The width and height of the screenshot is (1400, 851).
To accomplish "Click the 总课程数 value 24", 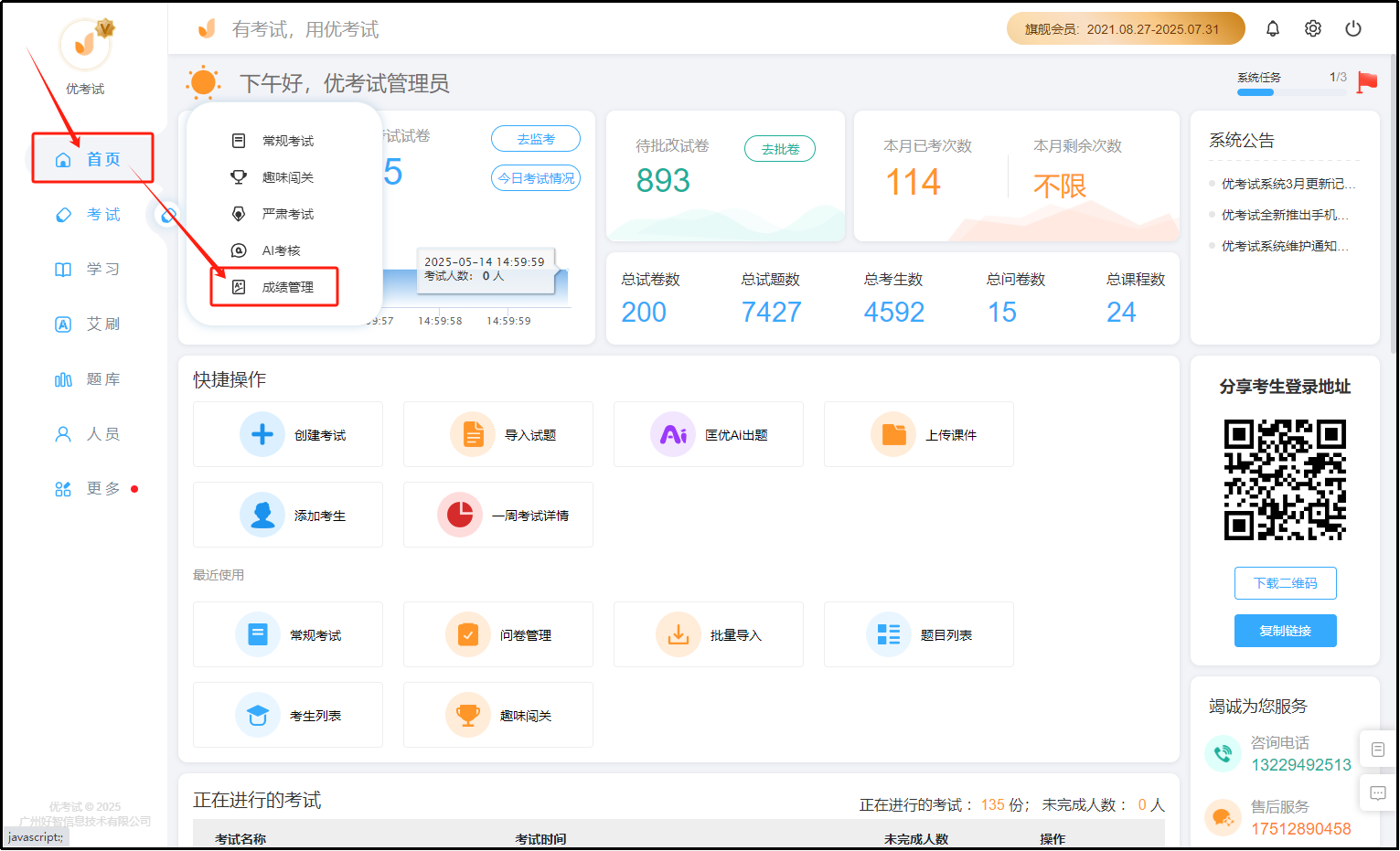I will click(x=1121, y=313).
